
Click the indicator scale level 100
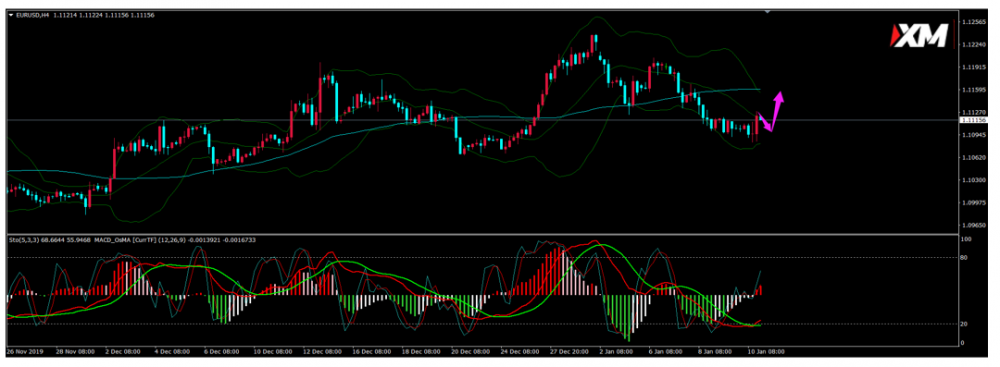tap(966, 239)
